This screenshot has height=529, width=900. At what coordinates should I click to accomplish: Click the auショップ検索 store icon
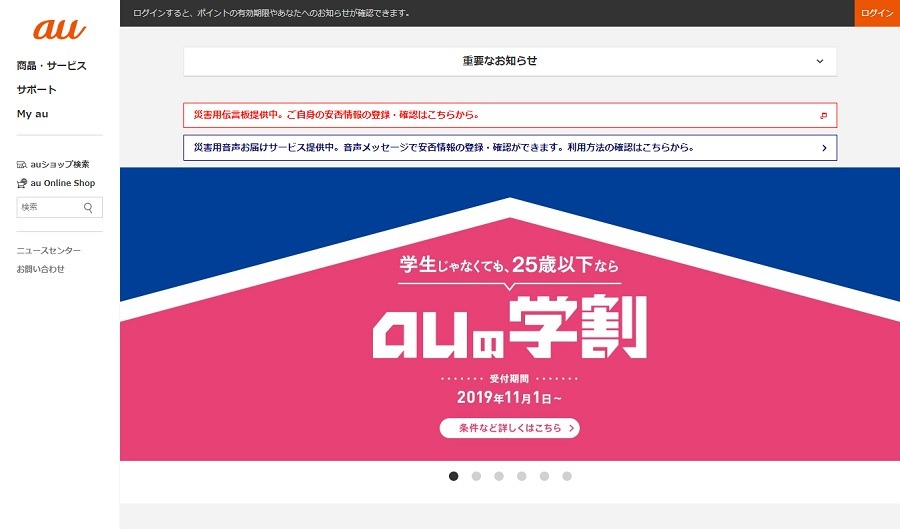(x=22, y=165)
